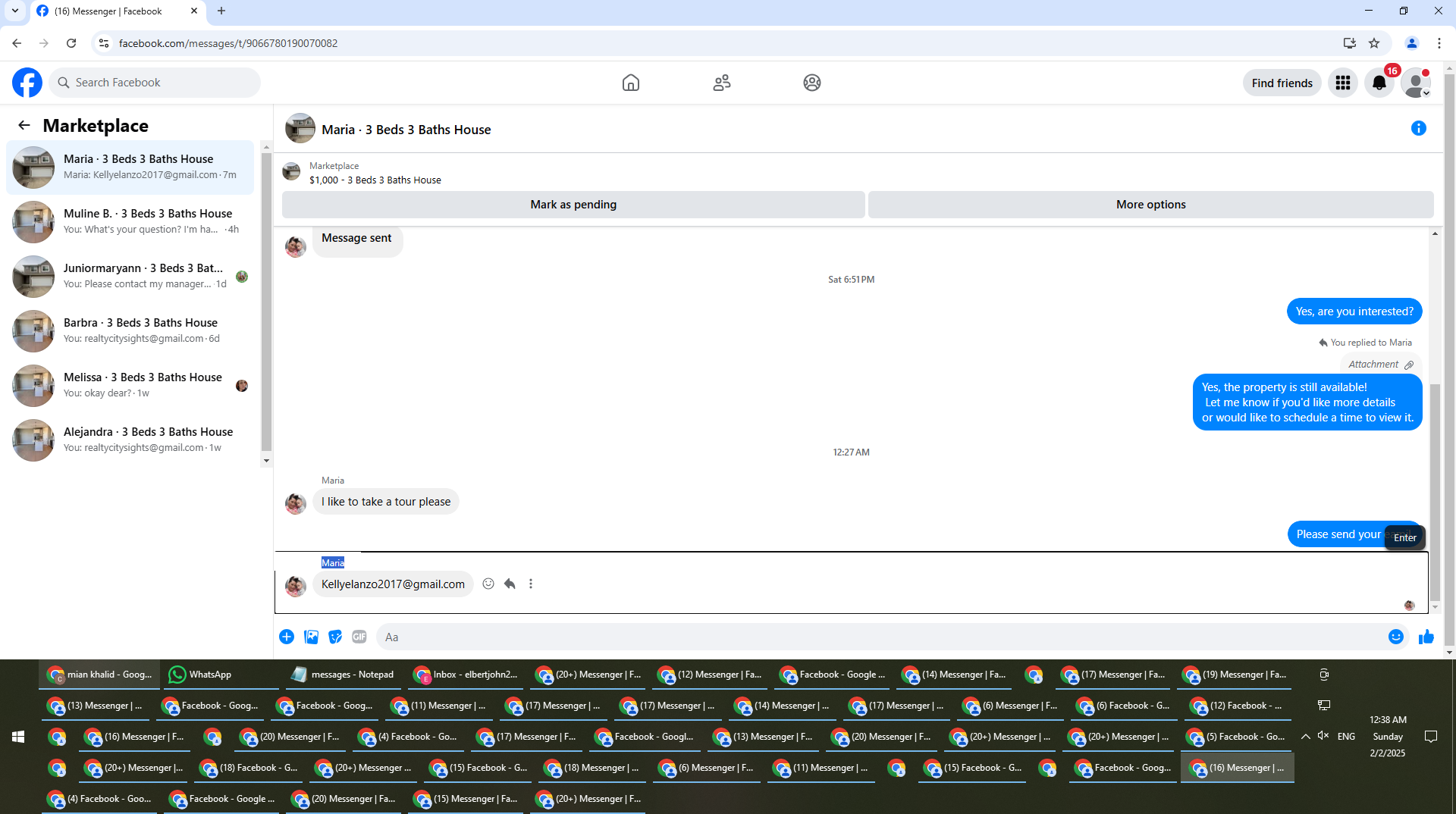Click the react emoji icon beside email message
The image size is (1456, 814).
point(488,584)
